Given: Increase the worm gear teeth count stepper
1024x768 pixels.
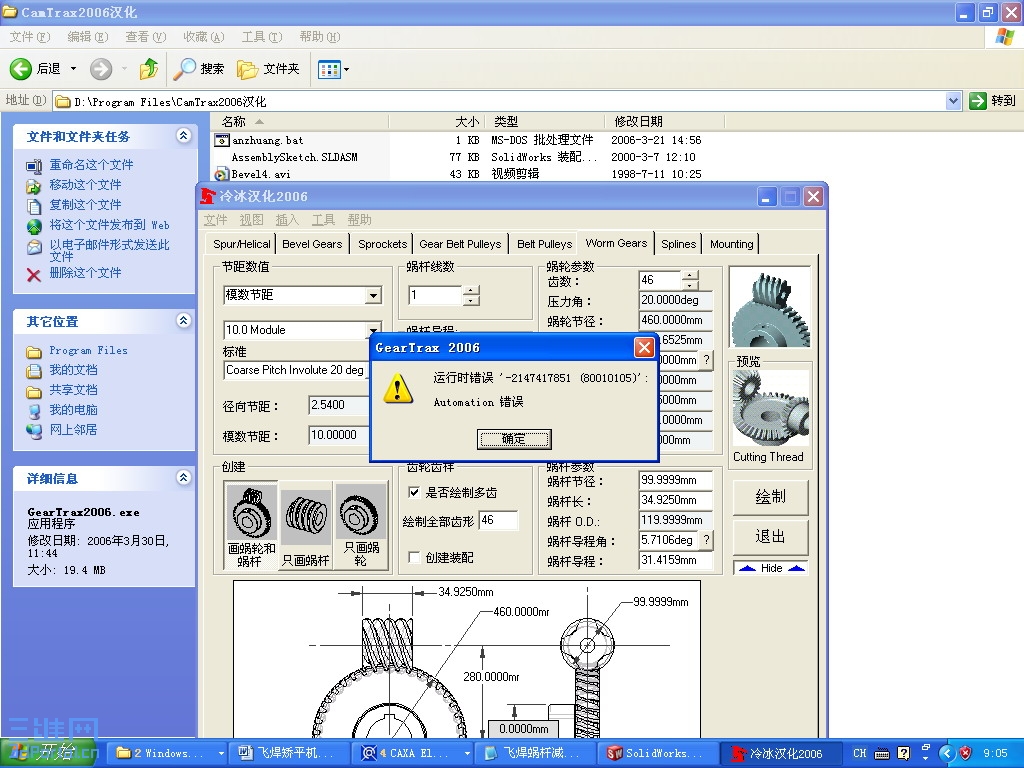Looking at the screenshot, I should click(690, 275).
